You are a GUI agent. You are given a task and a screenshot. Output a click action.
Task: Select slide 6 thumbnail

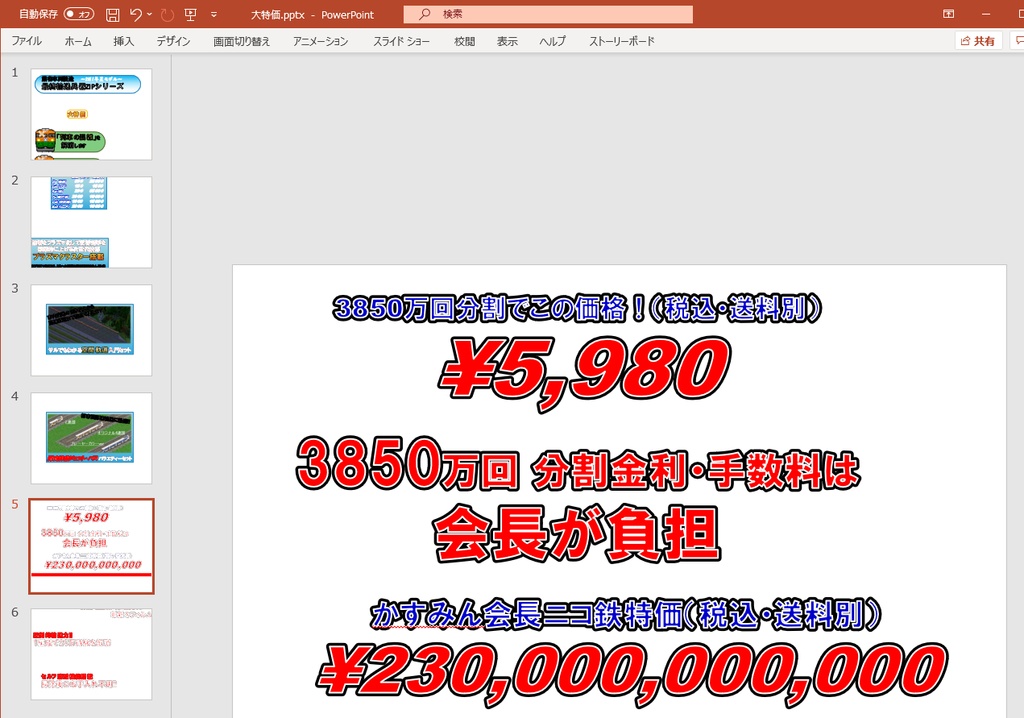pos(91,653)
